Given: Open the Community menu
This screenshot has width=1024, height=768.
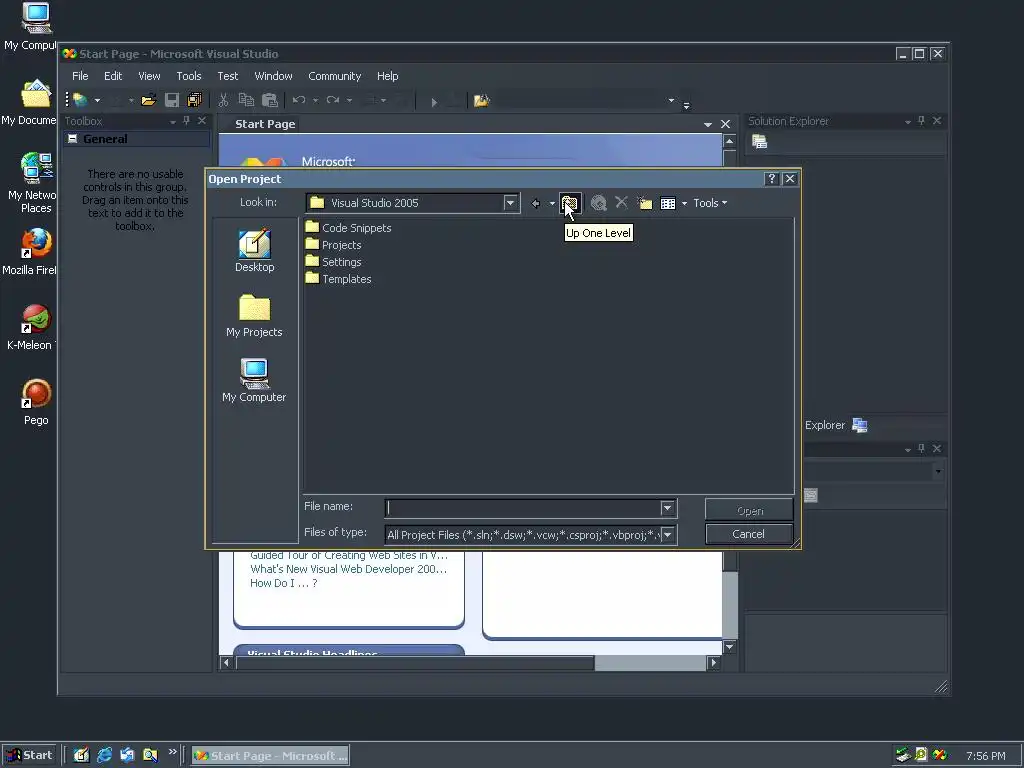Looking at the screenshot, I should pyautogui.click(x=334, y=76).
